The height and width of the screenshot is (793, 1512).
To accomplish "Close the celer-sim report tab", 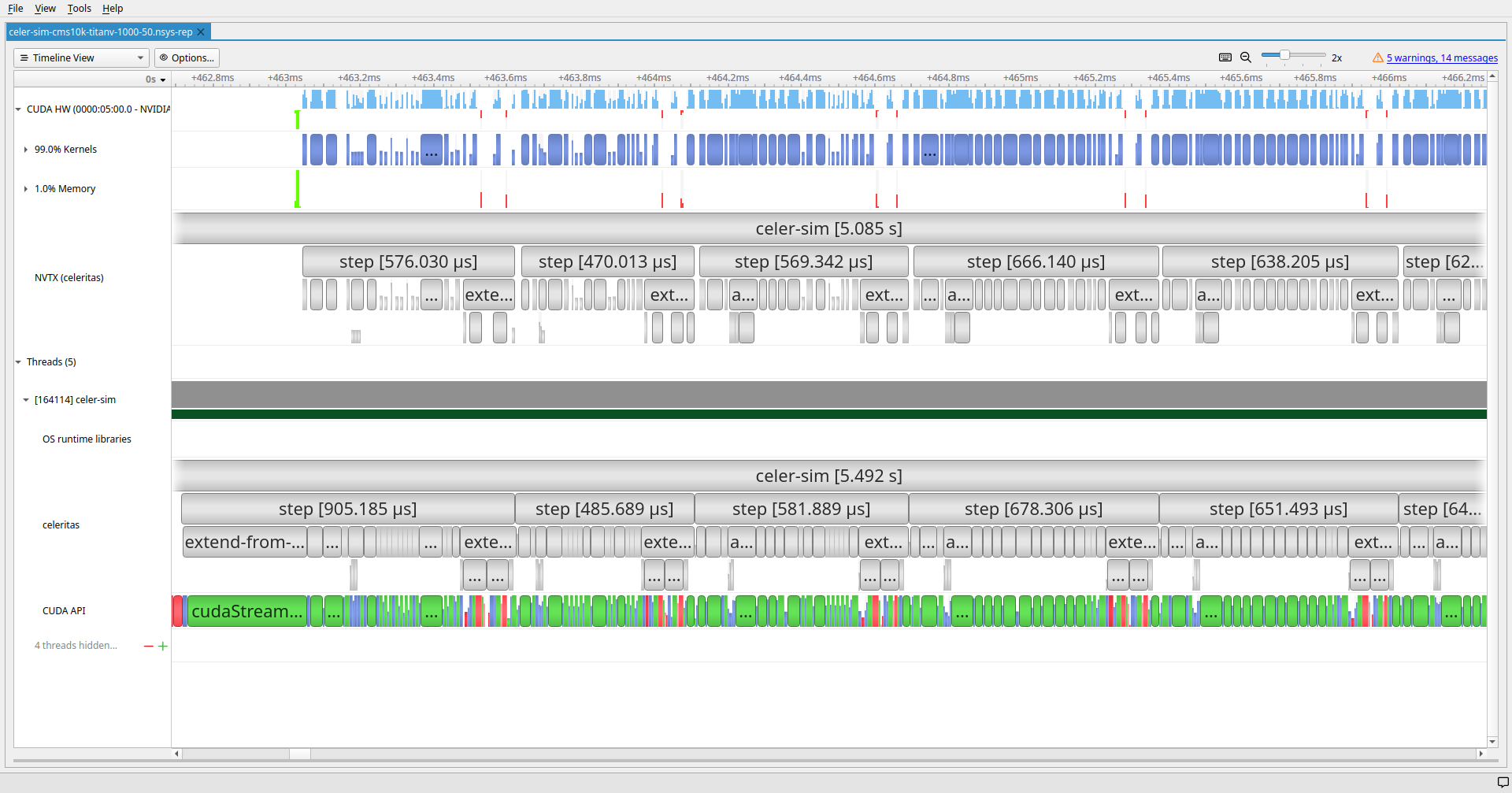I will 201,32.
